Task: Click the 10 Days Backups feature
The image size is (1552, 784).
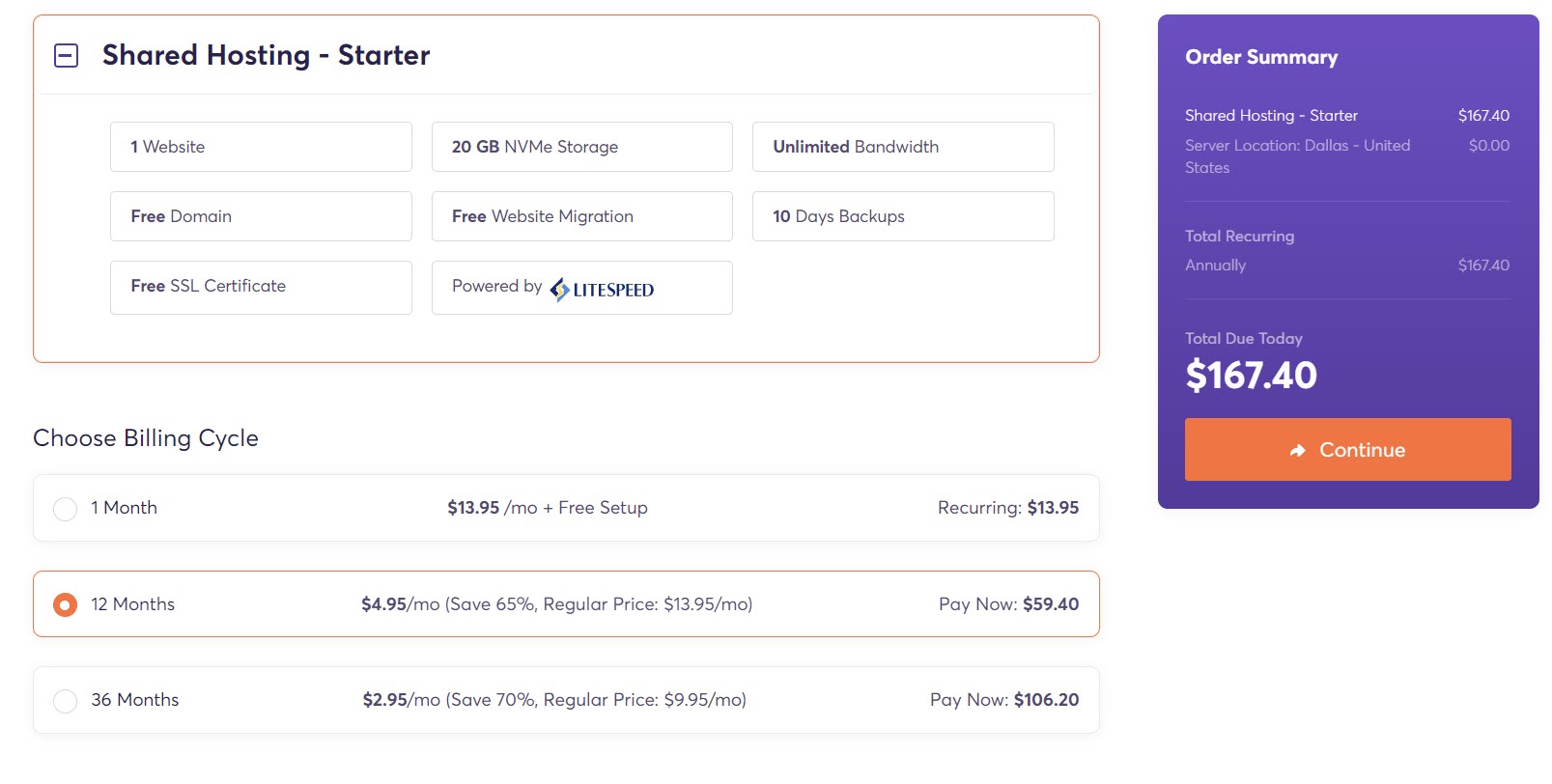Action: (x=903, y=216)
